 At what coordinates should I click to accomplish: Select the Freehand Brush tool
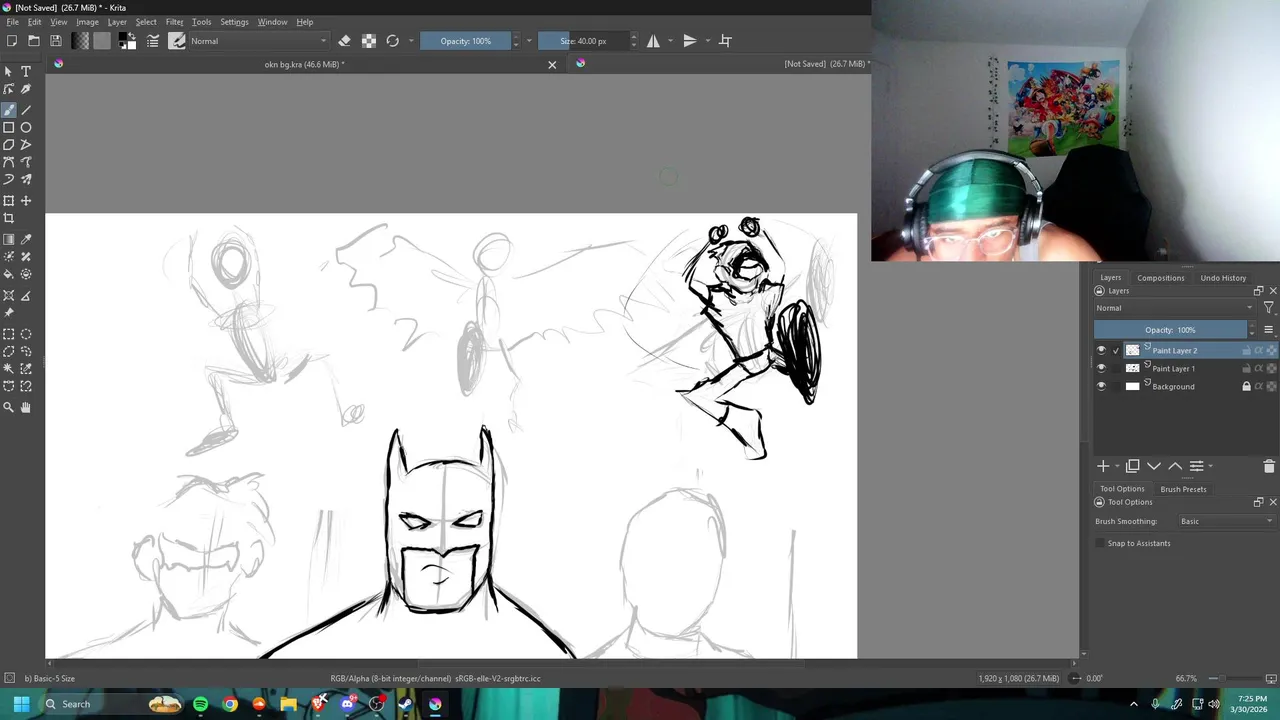point(9,110)
